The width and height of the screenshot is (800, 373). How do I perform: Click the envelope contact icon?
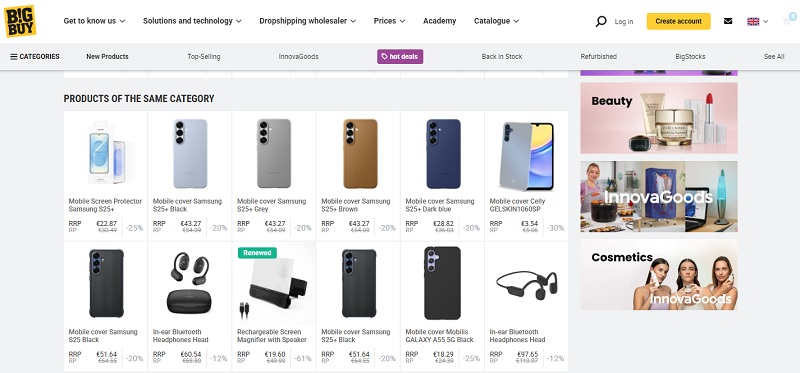tap(728, 21)
